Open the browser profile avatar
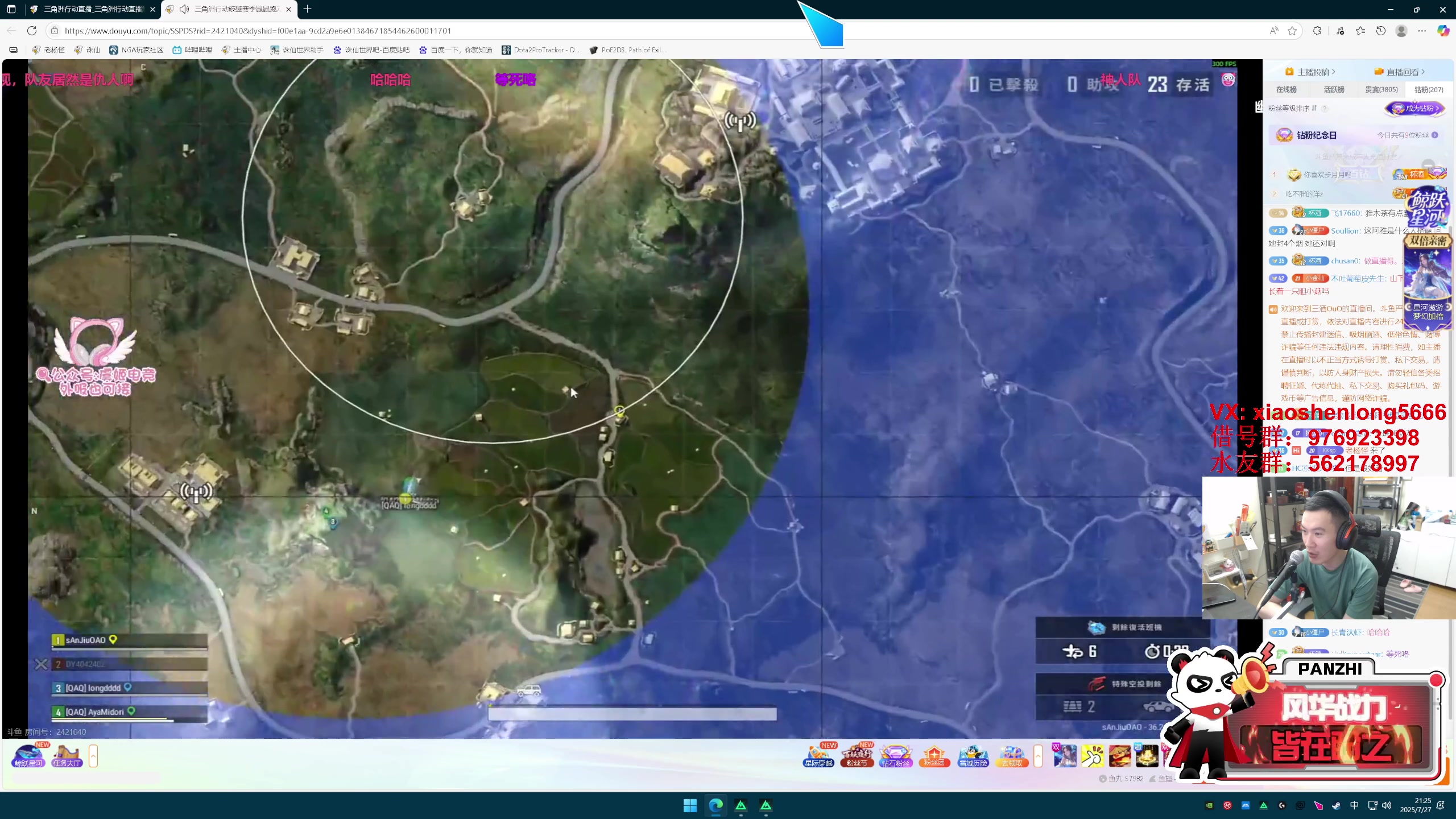Screen dimensions: 1456x819 tap(1401, 31)
